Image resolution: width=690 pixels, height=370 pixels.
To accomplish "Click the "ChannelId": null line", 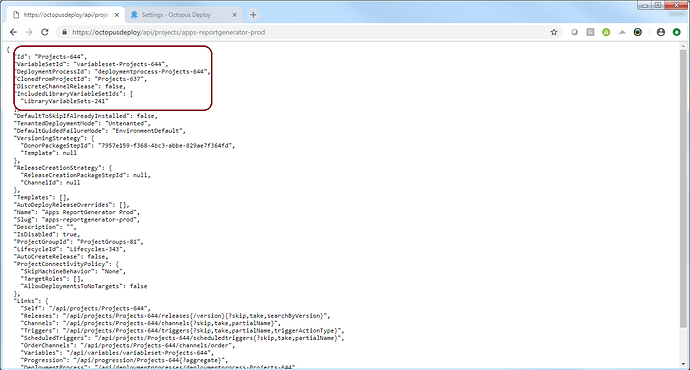I will 51,182.
